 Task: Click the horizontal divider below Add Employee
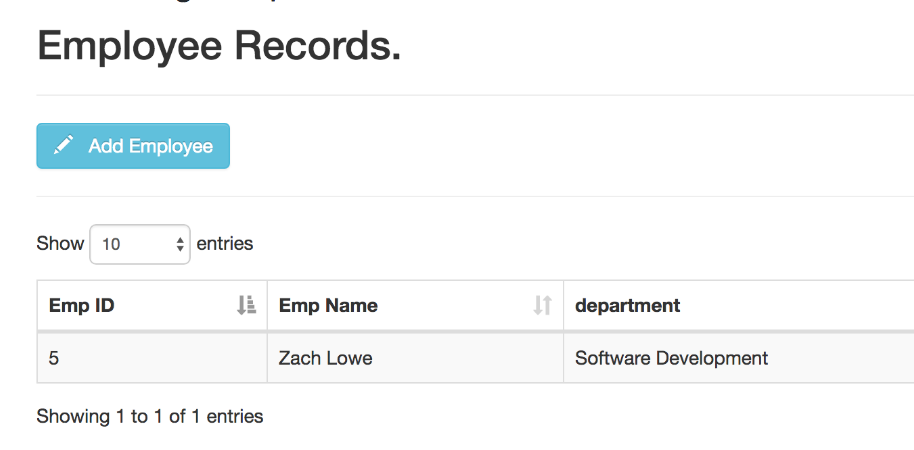(x=475, y=196)
